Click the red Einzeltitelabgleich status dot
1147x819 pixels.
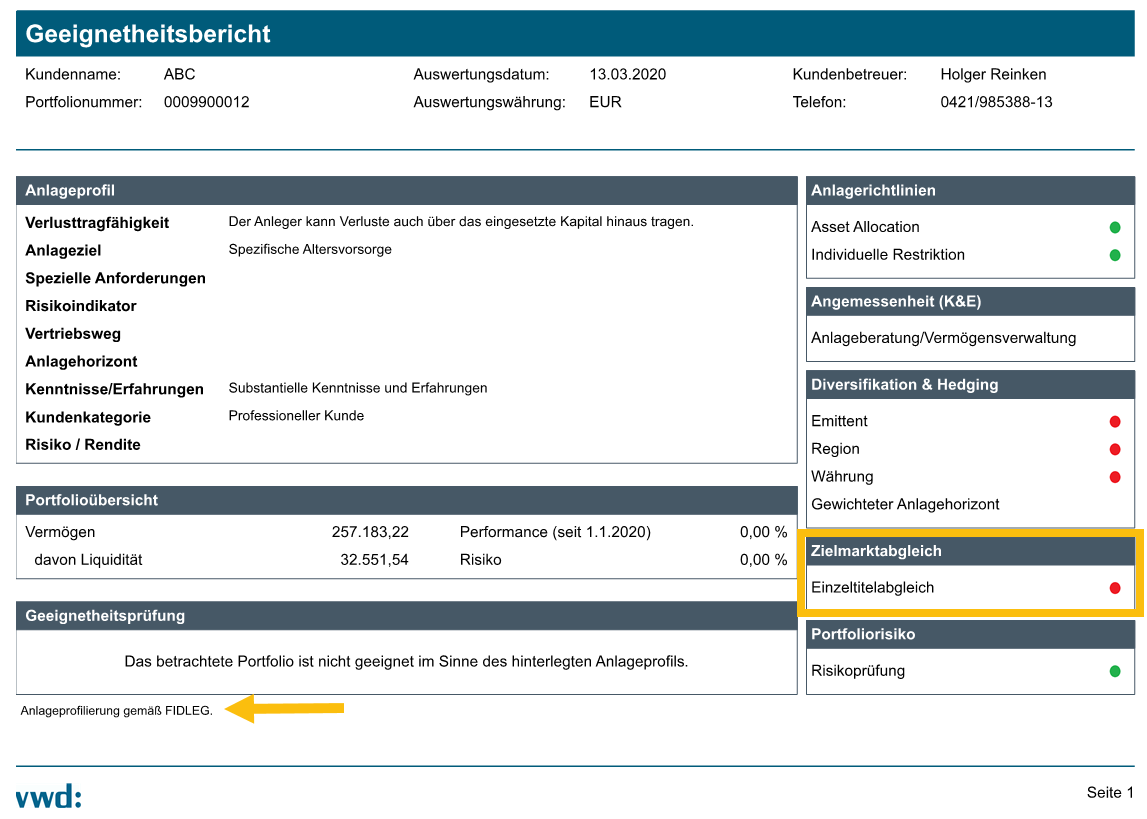tap(1115, 588)
